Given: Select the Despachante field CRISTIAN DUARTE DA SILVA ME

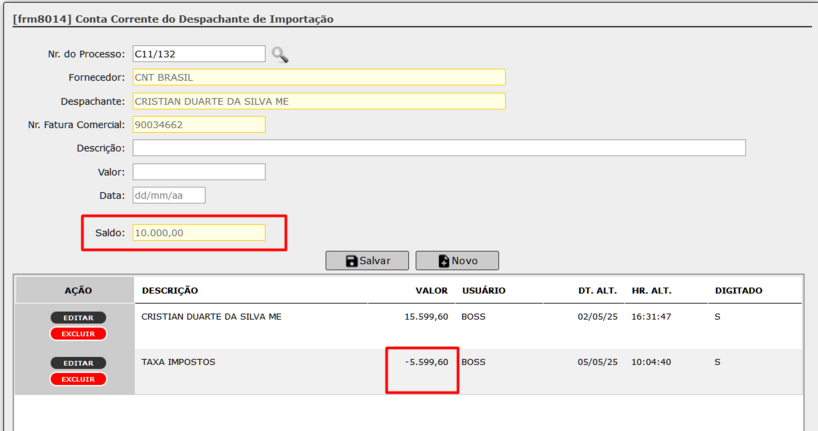Looking at the screenshot, I should click(x=319, y=101).
